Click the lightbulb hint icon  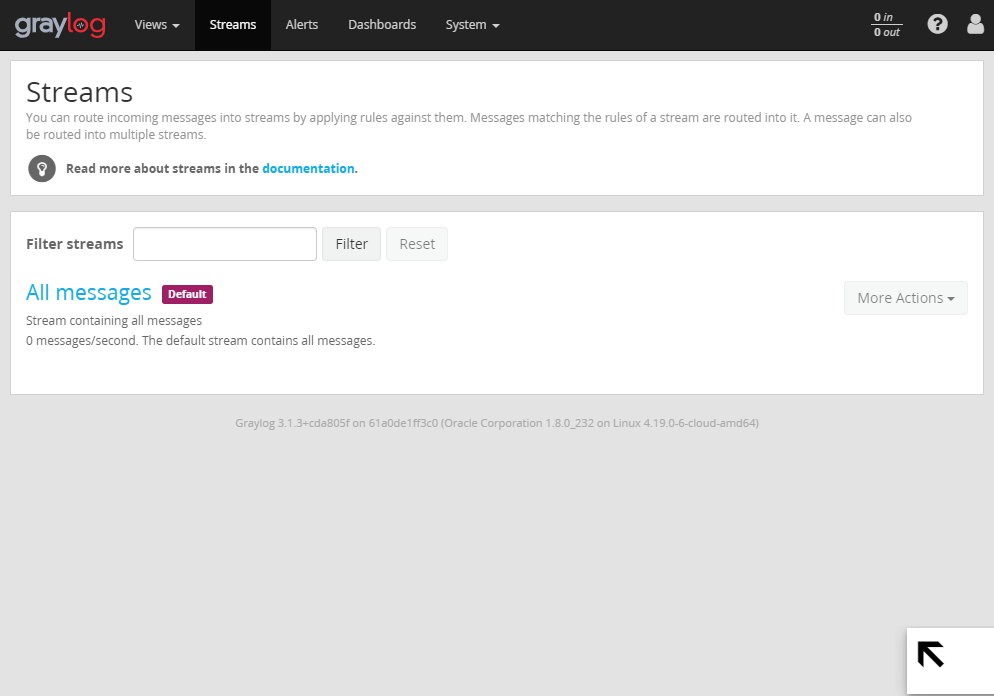(42, 169)
